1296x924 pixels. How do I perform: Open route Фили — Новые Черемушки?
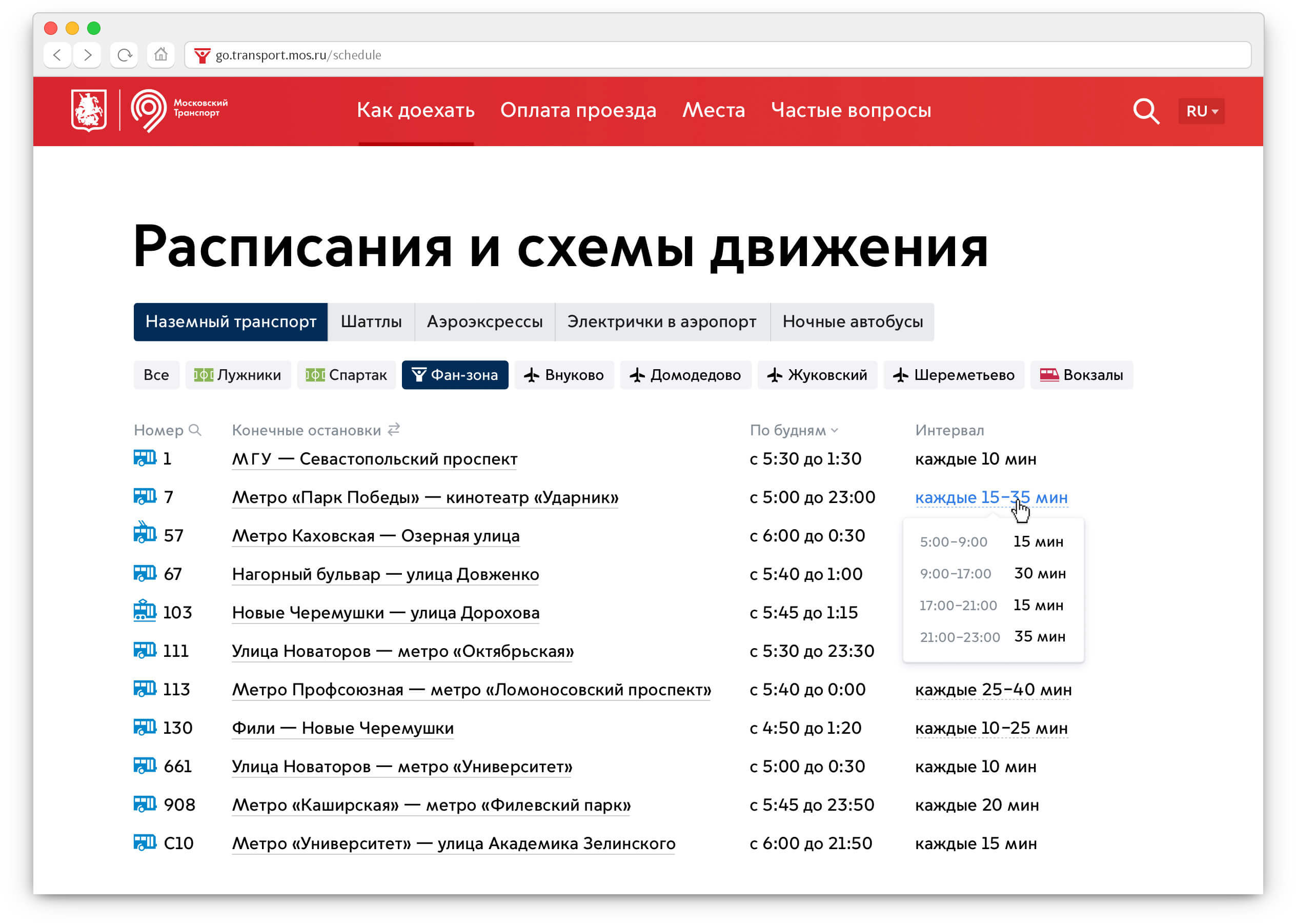pos(342,728)
